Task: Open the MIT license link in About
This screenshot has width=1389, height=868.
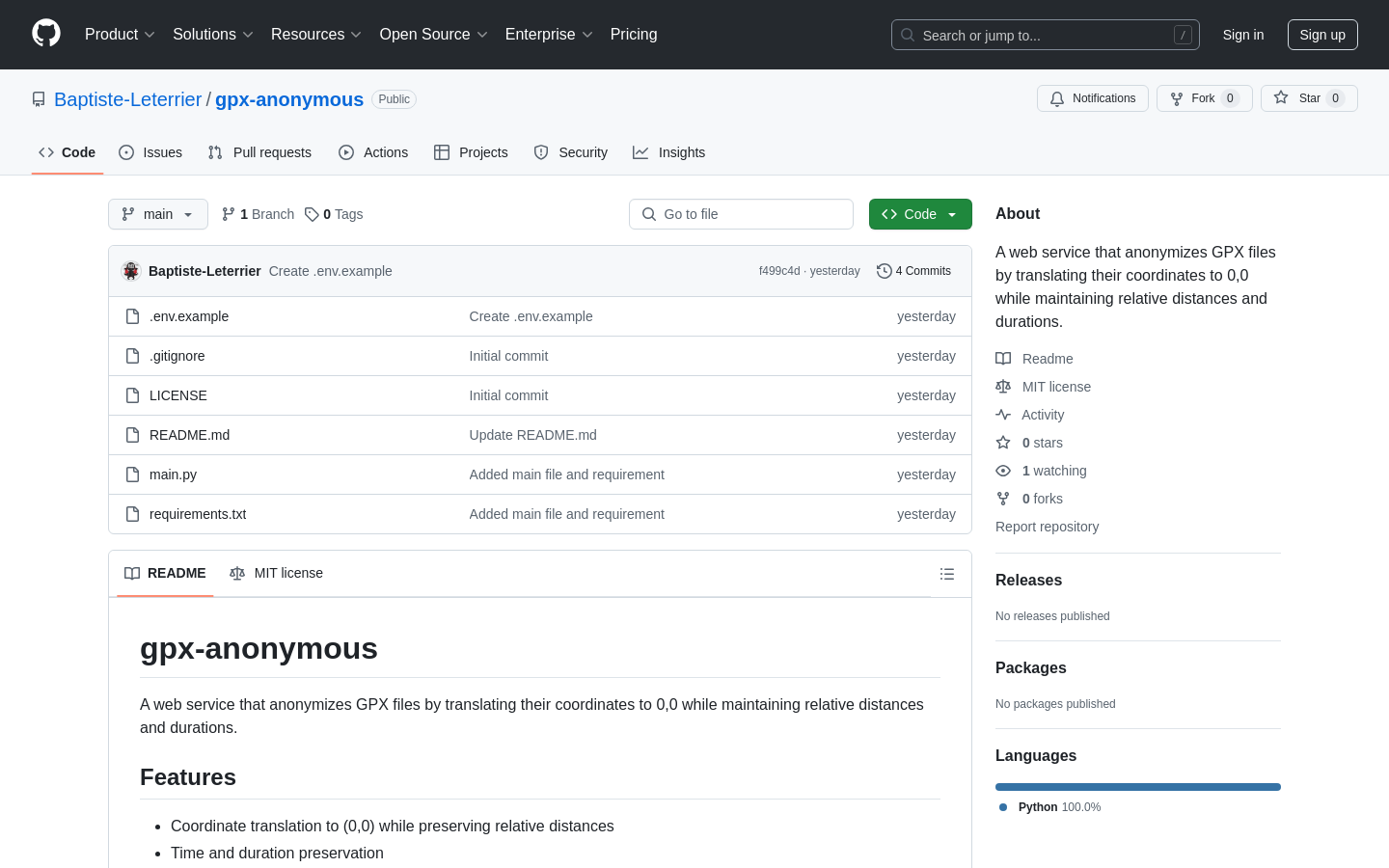Action: 1044,387
